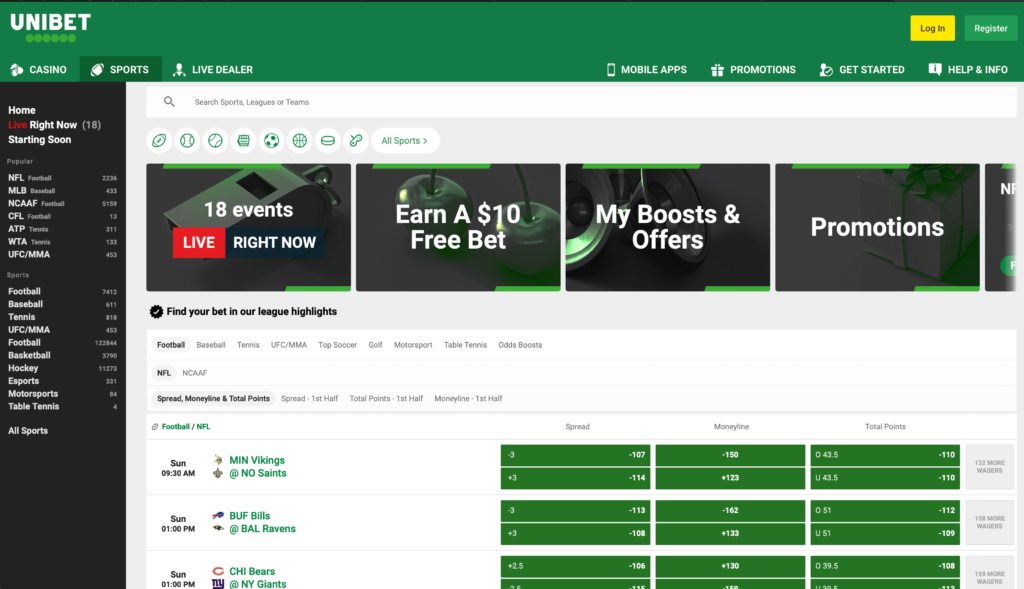Select the hockey puck sport icon
The image size is (1024, 589).
328,140
